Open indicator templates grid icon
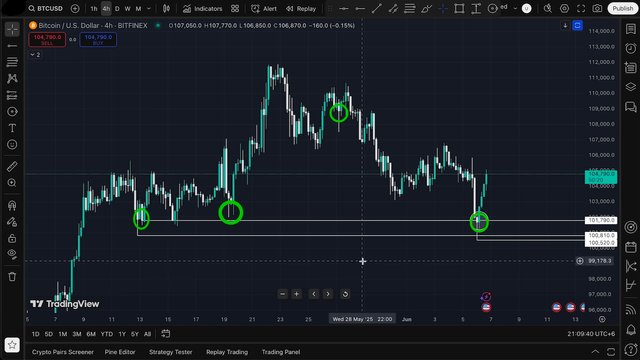 [x=235, y=9]
